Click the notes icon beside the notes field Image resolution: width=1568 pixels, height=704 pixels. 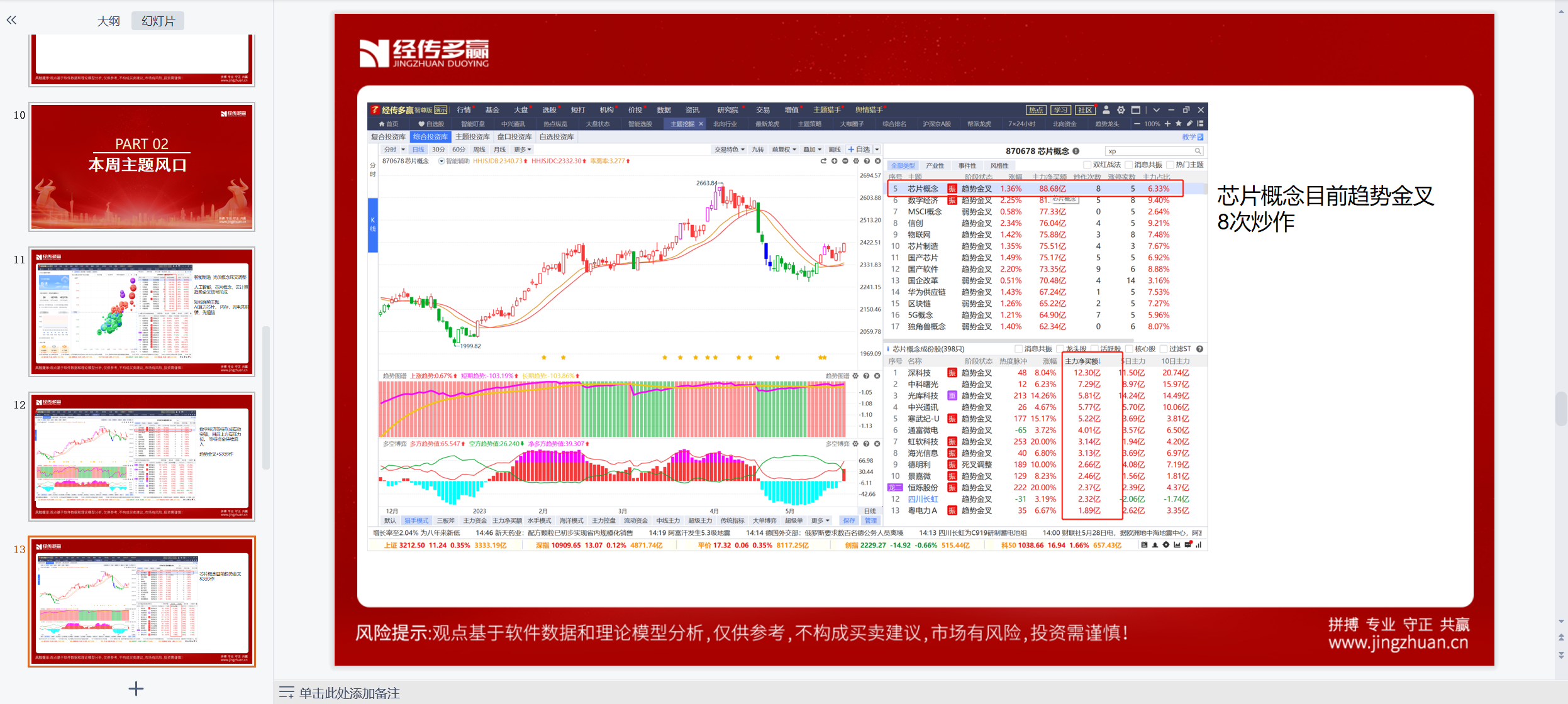click(286, 693)
